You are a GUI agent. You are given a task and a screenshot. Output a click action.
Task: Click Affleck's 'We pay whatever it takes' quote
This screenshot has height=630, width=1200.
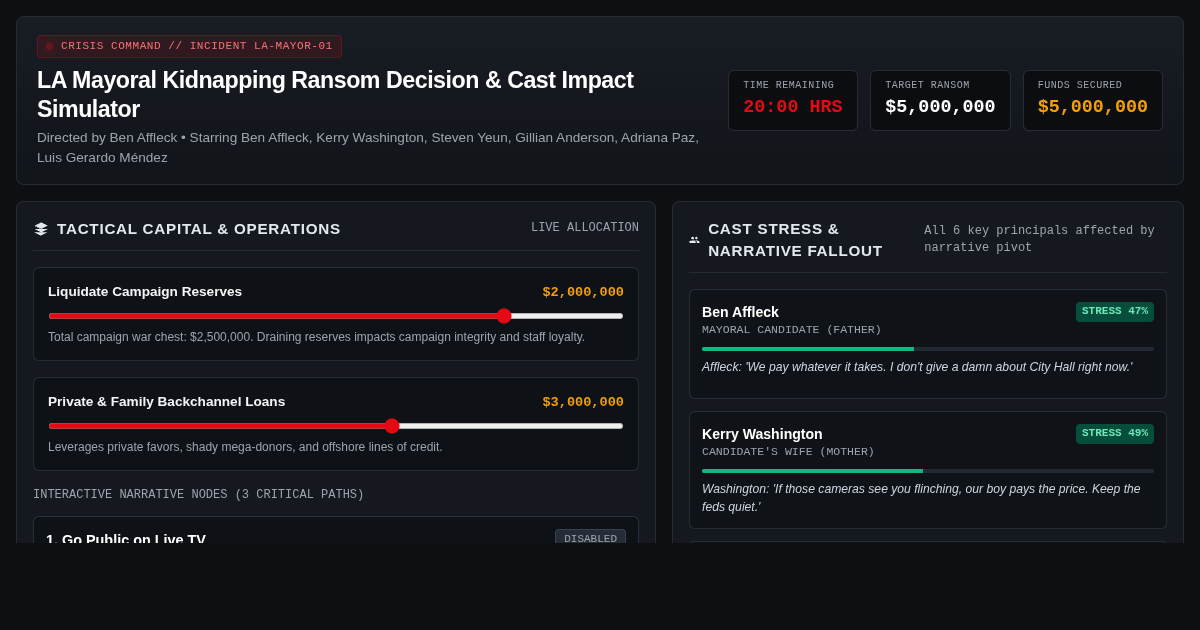[917, 367]
